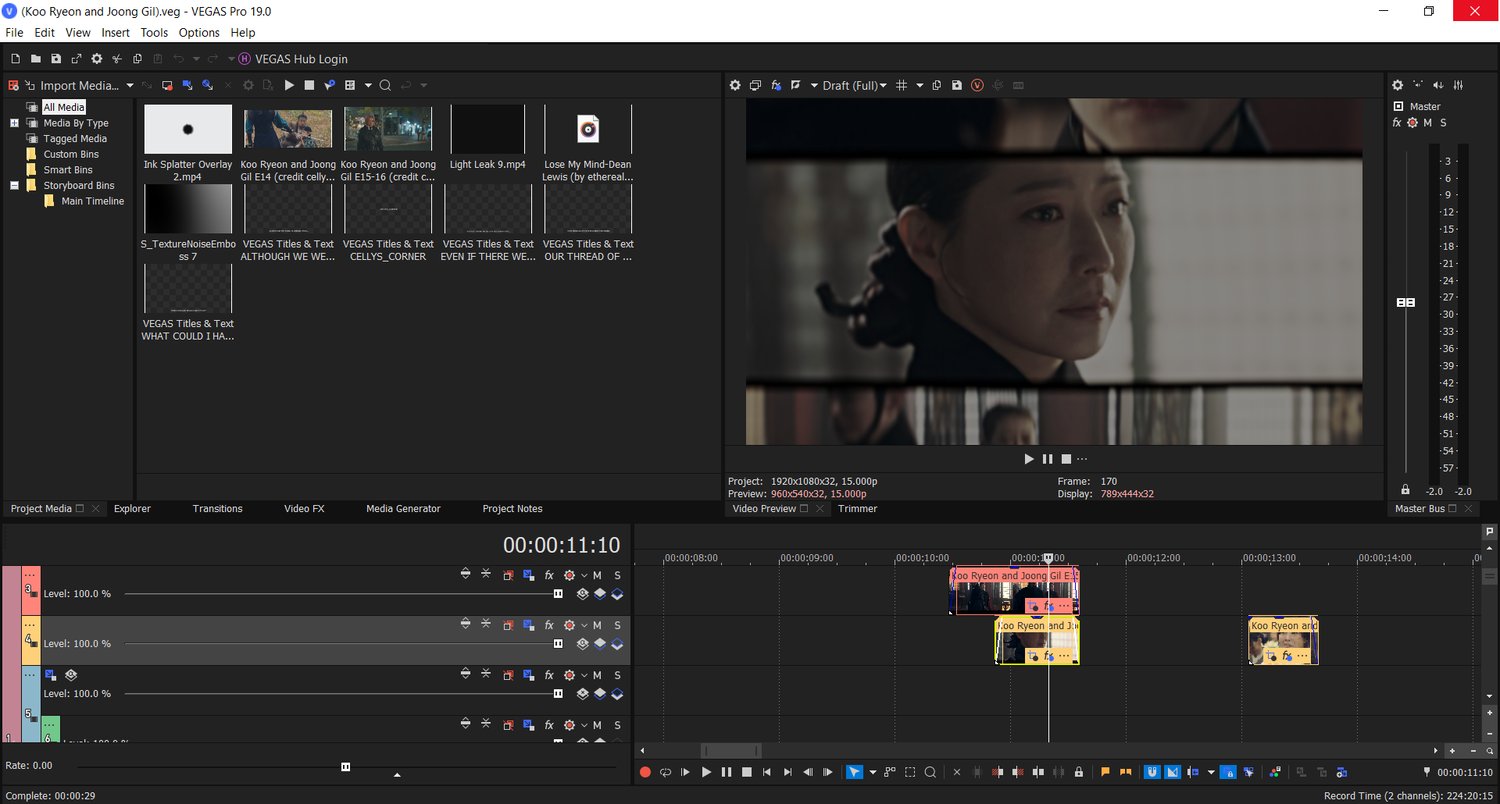Click the Copy icon in the main toolbar
The image size is (1500, 804).
click(138, 59)
